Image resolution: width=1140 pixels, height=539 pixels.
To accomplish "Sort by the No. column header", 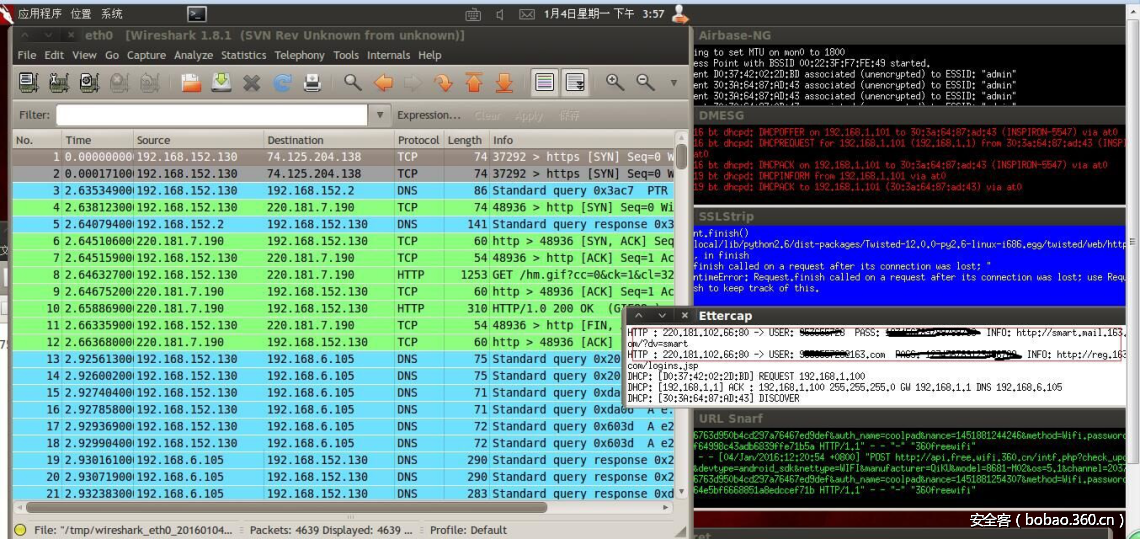I will 37,140.
